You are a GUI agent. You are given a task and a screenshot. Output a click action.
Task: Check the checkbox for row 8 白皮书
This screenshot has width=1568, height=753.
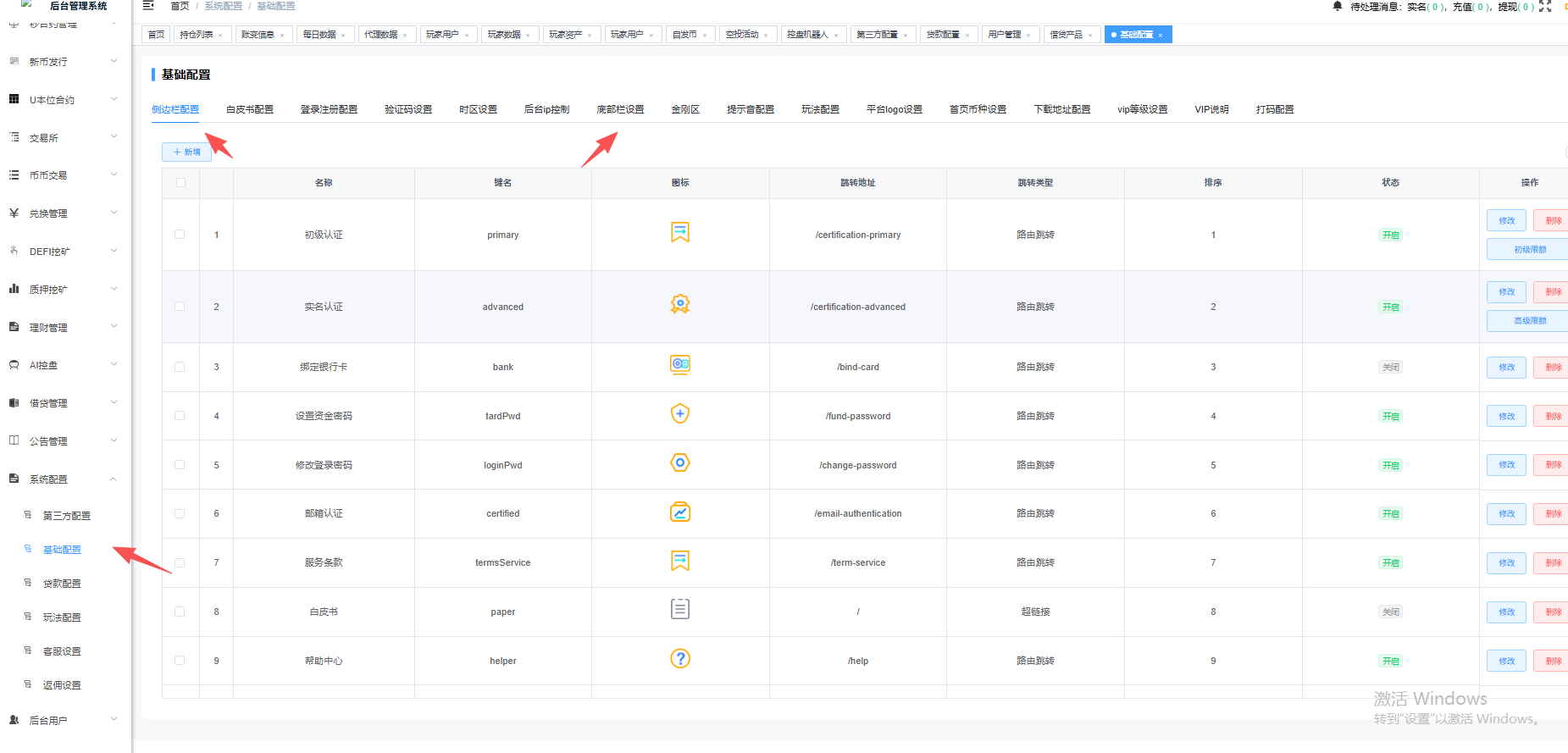click(x=180, y=612)
